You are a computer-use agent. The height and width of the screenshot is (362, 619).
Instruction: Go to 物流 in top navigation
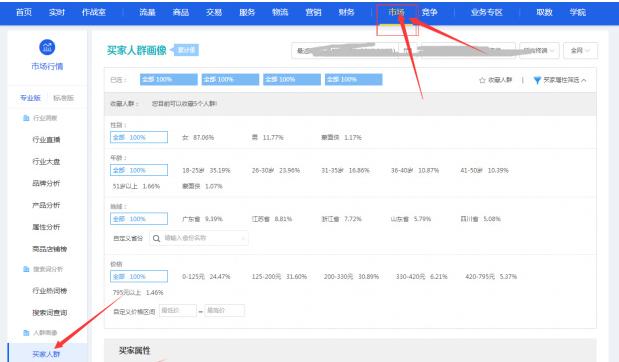click(x=280, y=12)
